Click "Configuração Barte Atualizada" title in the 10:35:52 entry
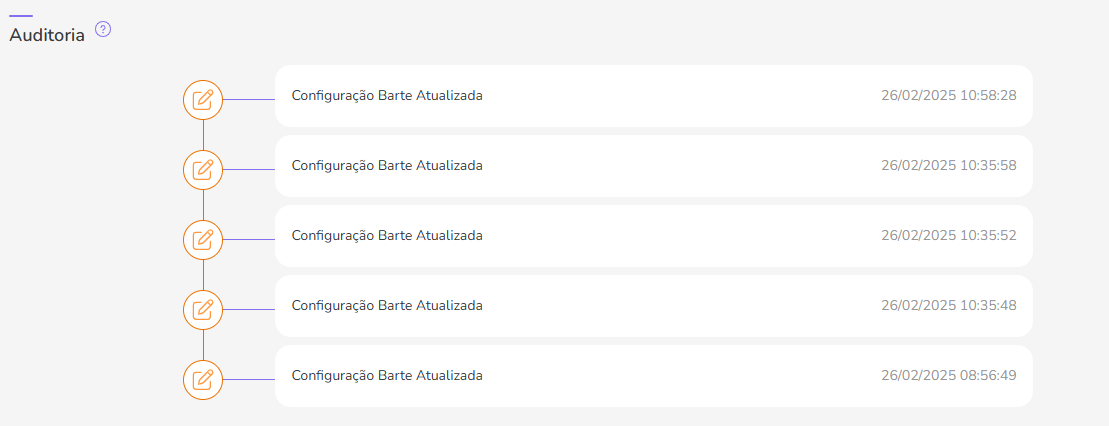Screen dimensions: 1109x426 click(x=387, y=236)
